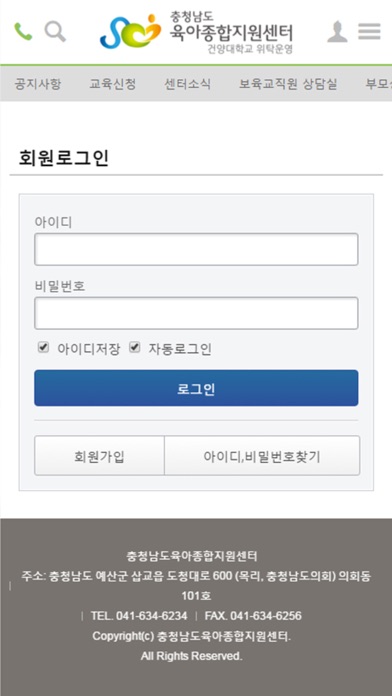Screen dimensions: 392x696
Task: Tap the green phone call icon
Action: (x=23, y=32)
